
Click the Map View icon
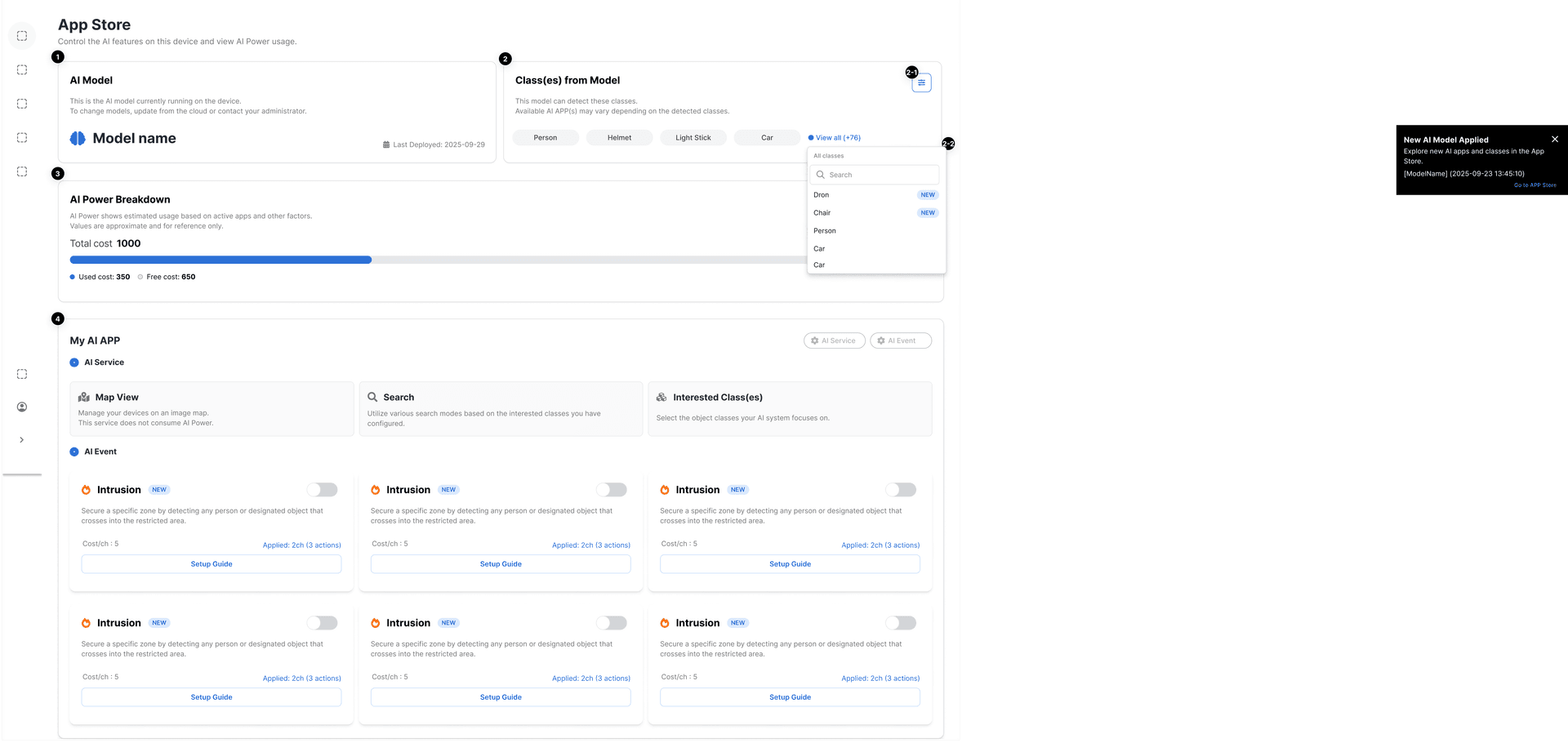pyautogui.click(x=84, y=398)
